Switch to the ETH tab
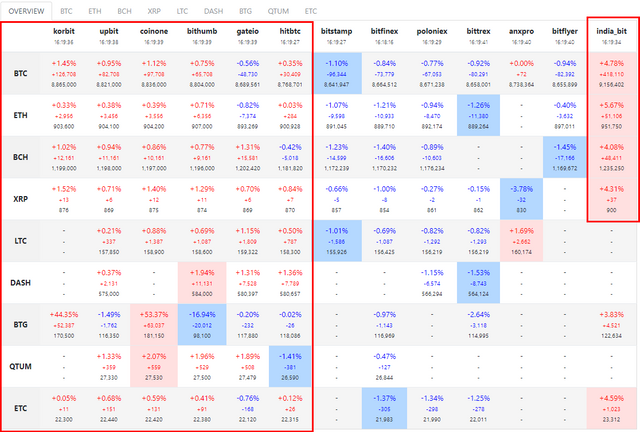Image resolution: width=640 pixels, height=432 pixels. pyautogui.click(x=95, y=11)
